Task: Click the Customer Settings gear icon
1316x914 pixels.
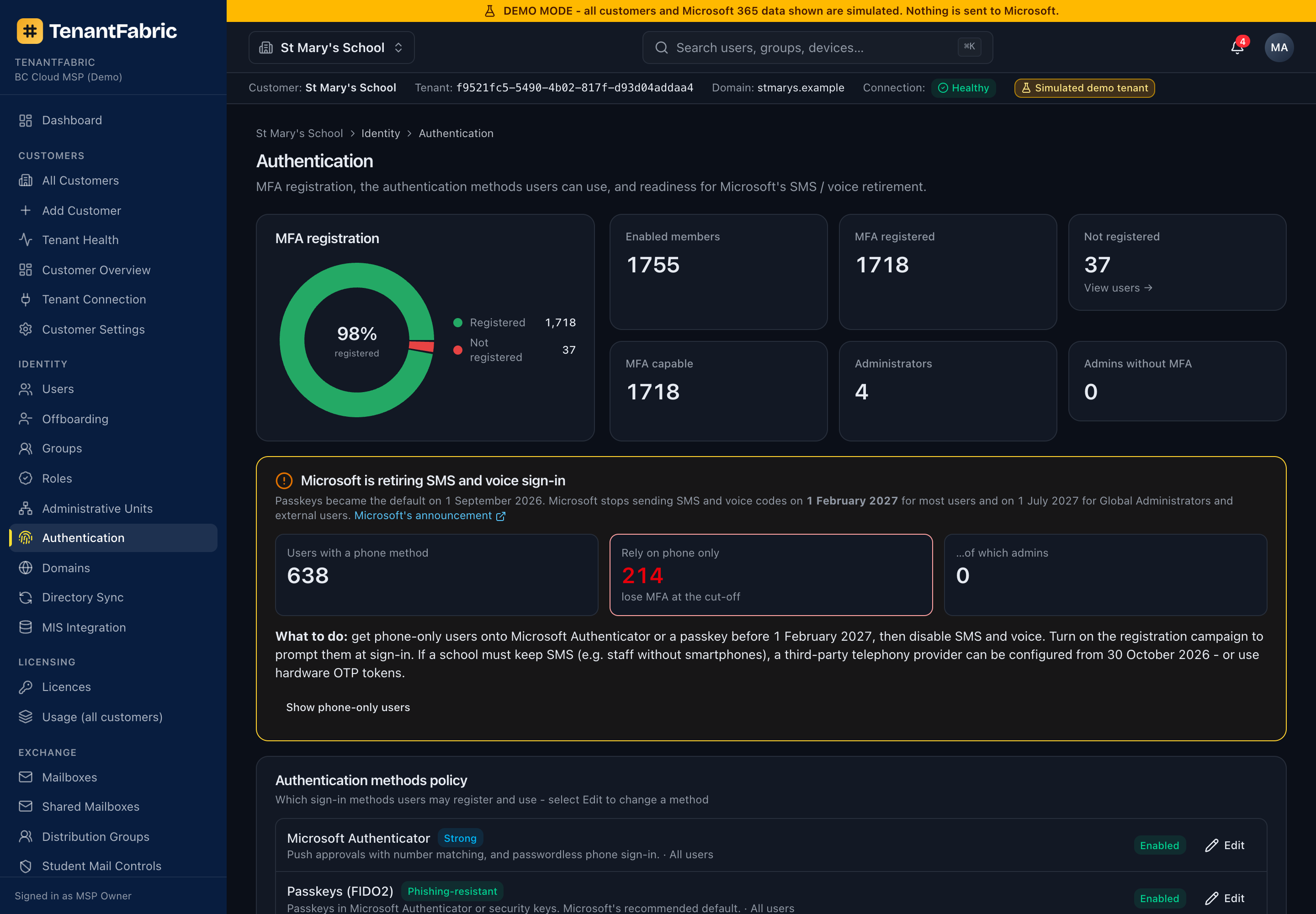Action: [x=26, y=329]
